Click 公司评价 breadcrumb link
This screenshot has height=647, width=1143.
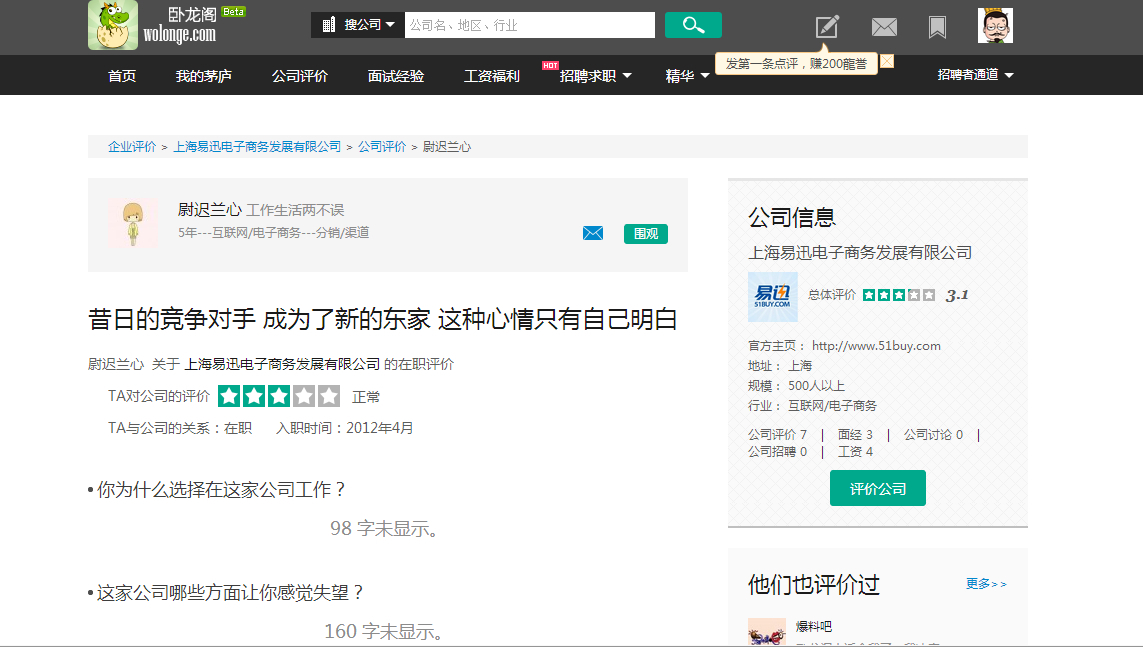(x=382, y=146)
